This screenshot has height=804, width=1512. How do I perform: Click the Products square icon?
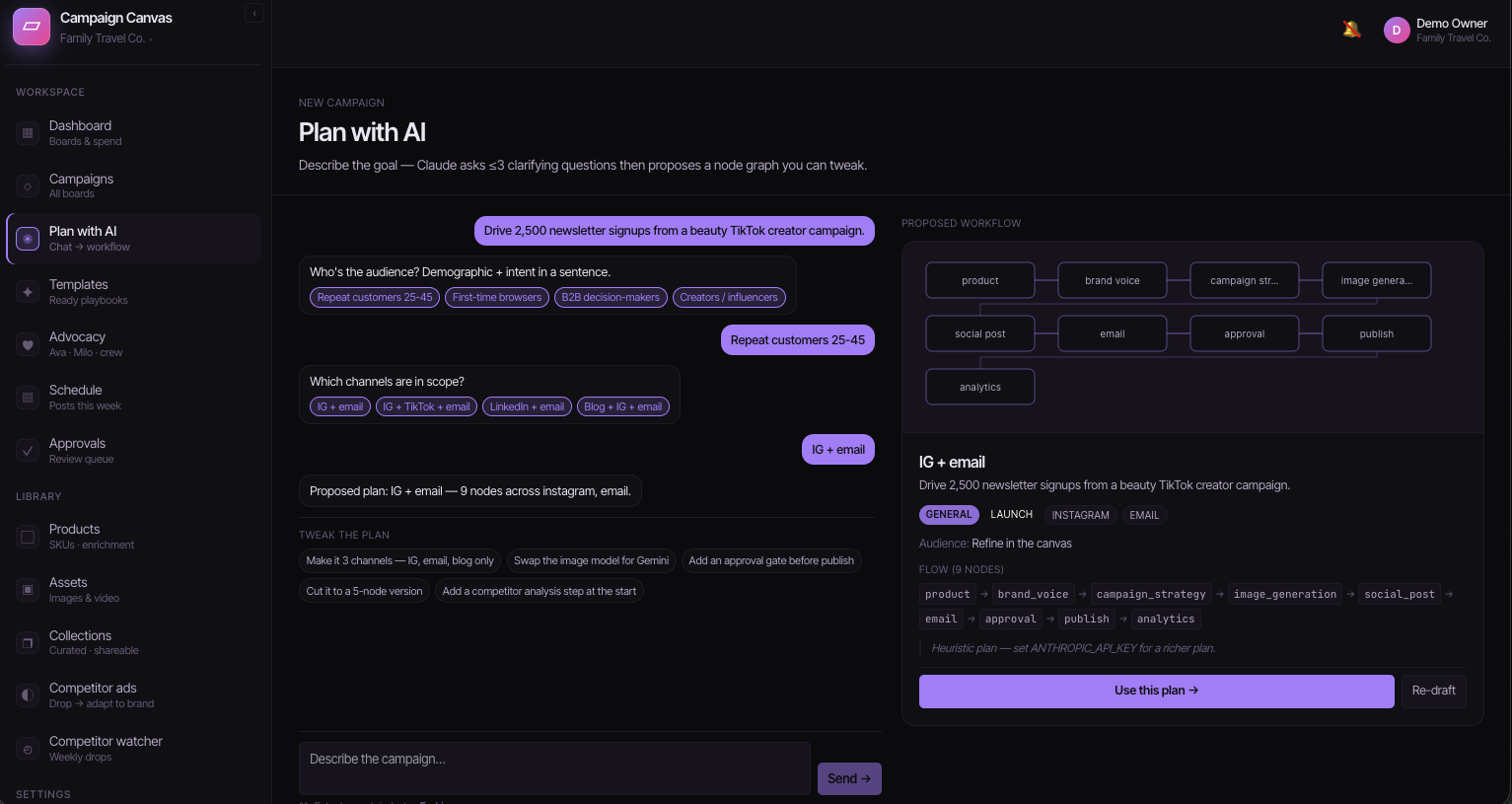pos(28,537)
